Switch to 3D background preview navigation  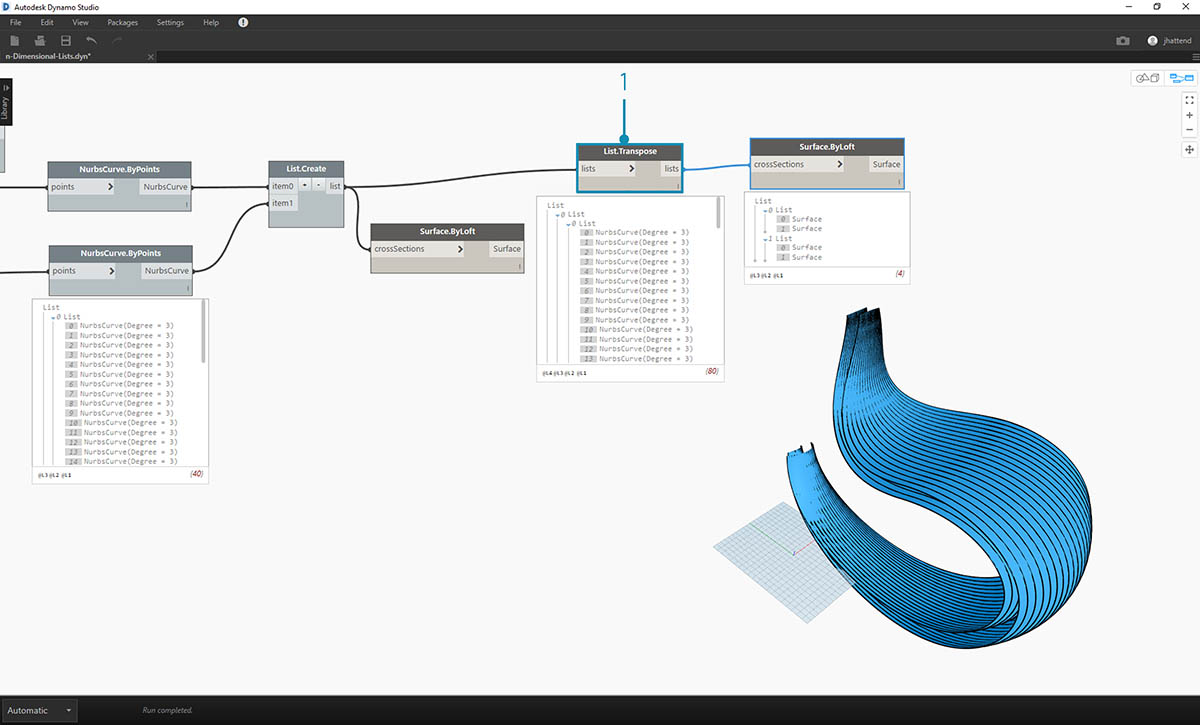(1146, 77)
